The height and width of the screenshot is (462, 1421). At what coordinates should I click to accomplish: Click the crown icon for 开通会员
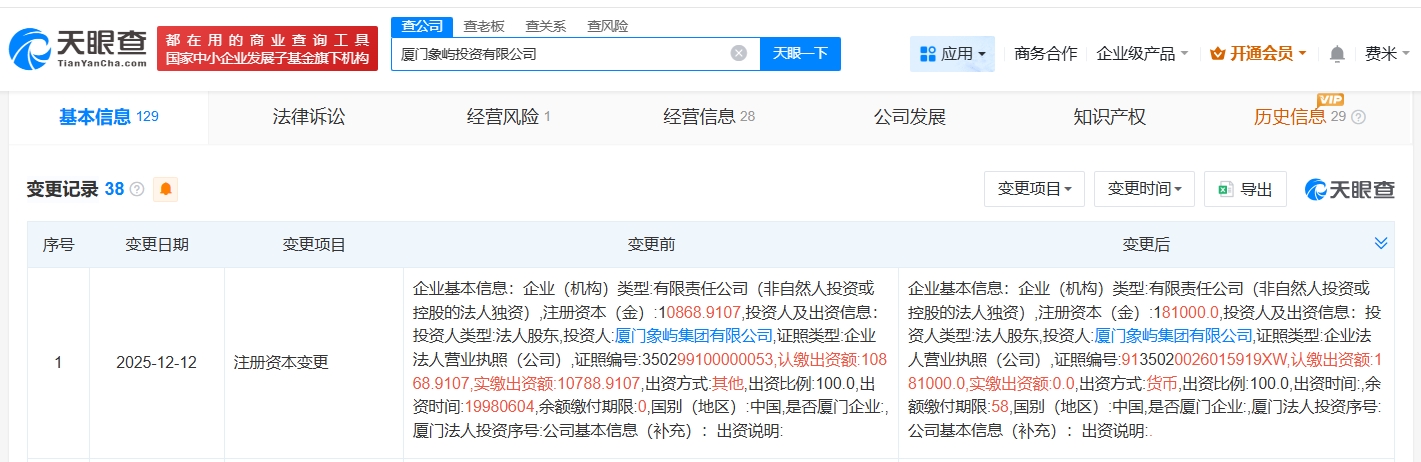(1217, 54)
